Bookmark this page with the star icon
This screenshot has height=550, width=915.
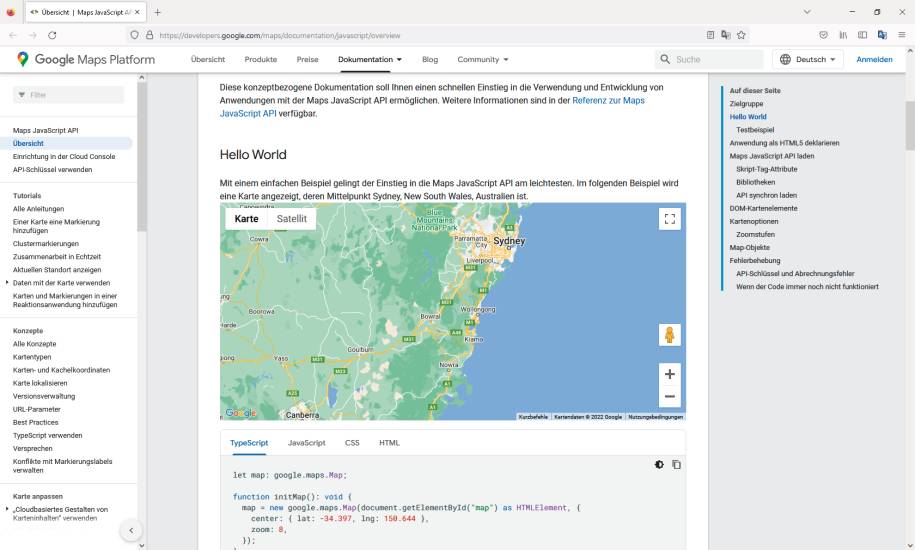[x=741, y=35]
